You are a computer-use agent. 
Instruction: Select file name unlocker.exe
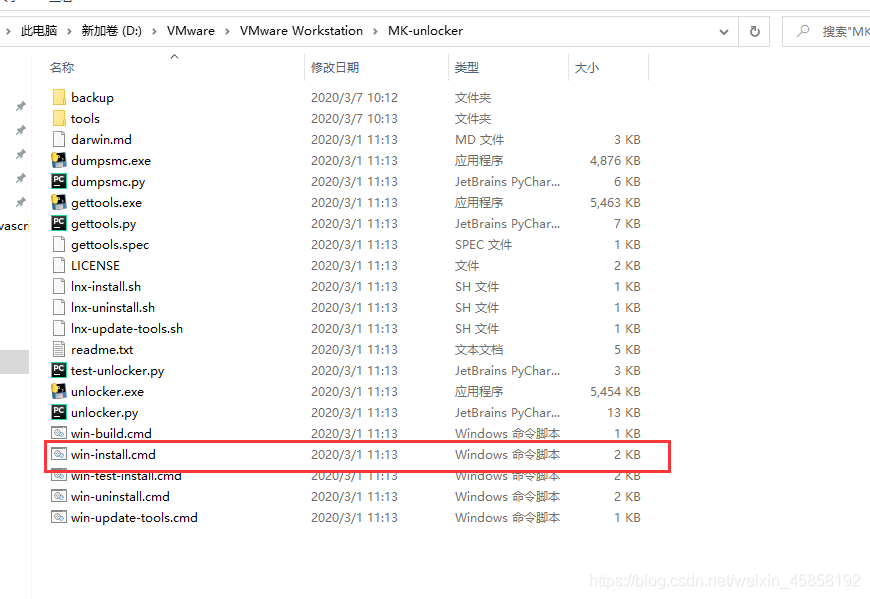pos(108,392)
